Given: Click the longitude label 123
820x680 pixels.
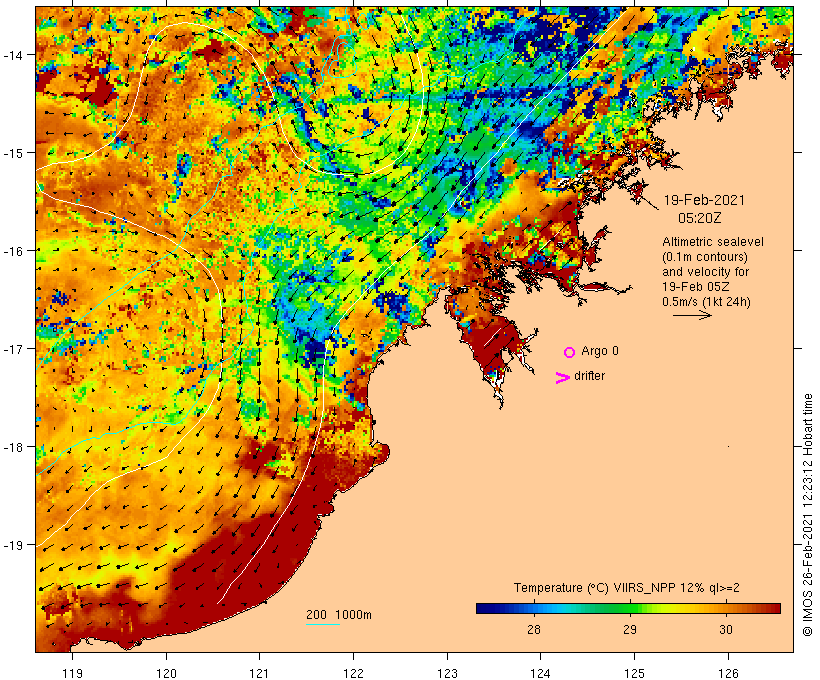Looking at the screenshot, I should (x=447, y=673).
